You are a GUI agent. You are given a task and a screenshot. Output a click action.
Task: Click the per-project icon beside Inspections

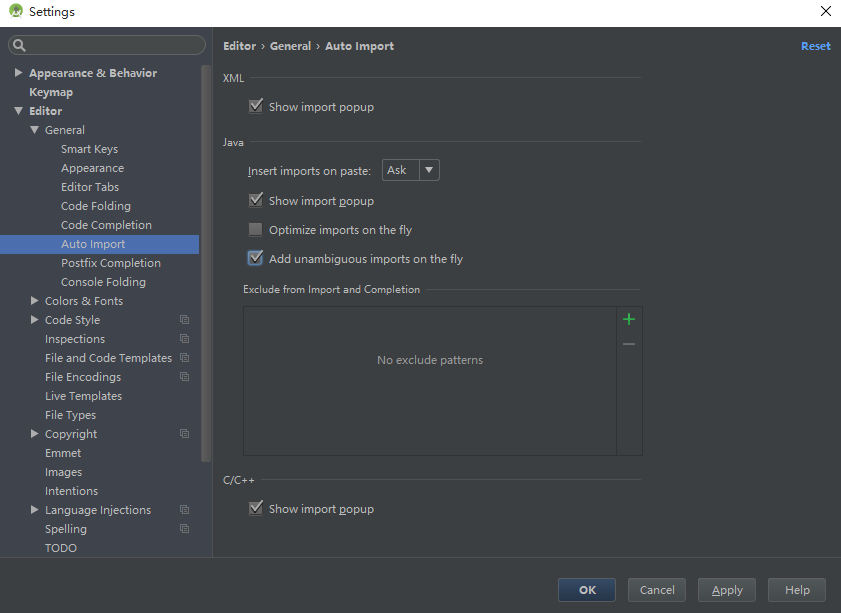(x=184, y=339)
